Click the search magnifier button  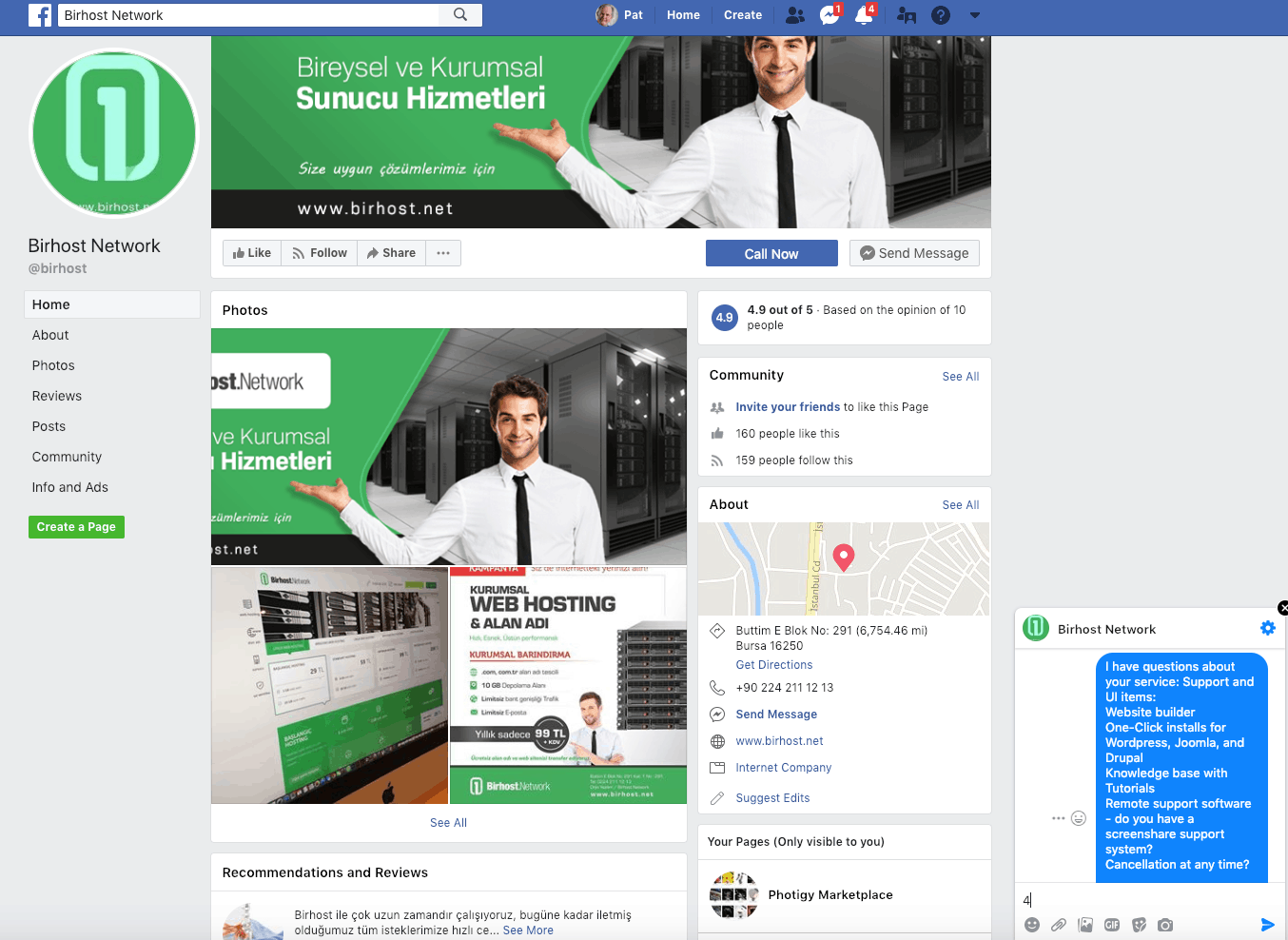click(460, 15)
